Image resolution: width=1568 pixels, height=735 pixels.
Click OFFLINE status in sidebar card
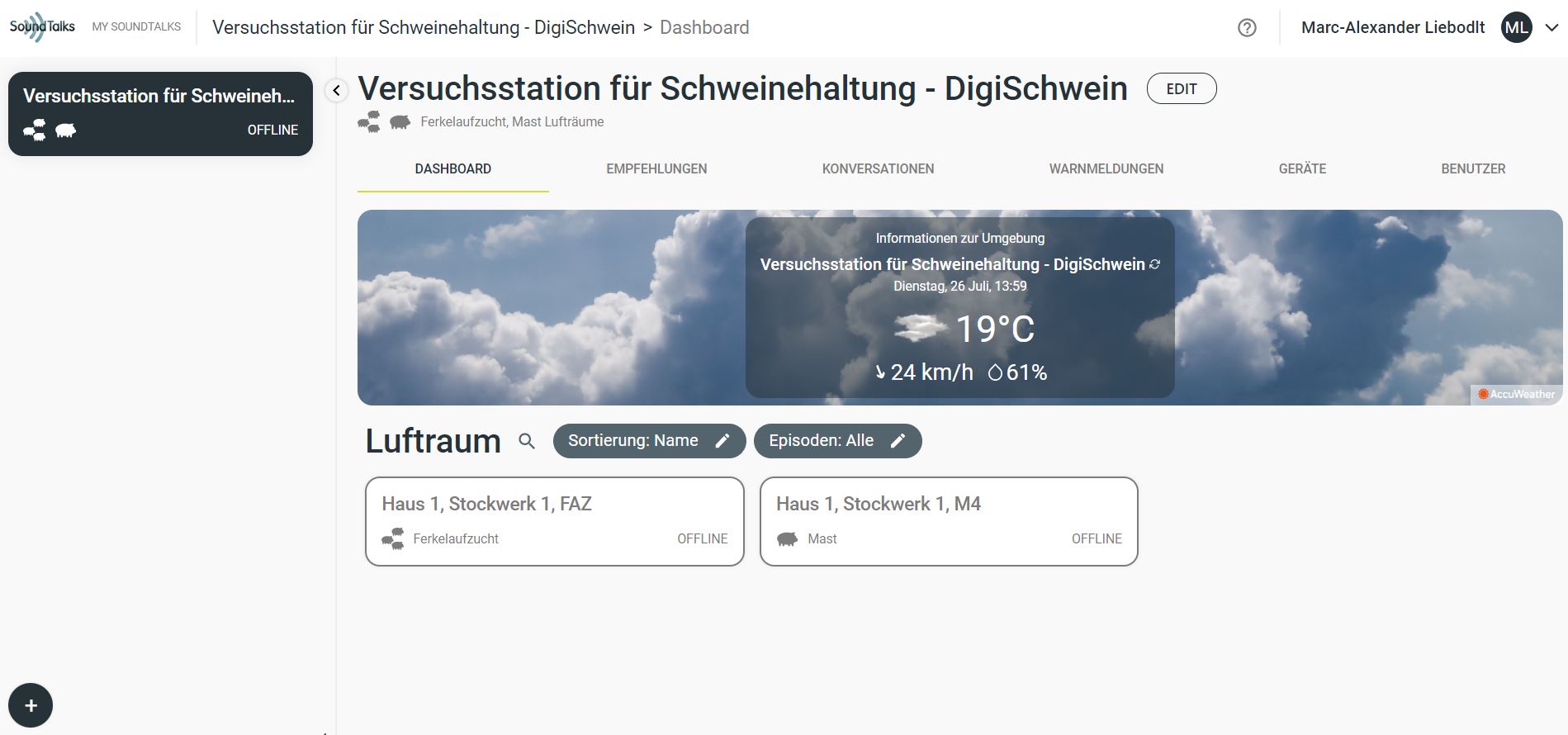click(x=272, y=130)
